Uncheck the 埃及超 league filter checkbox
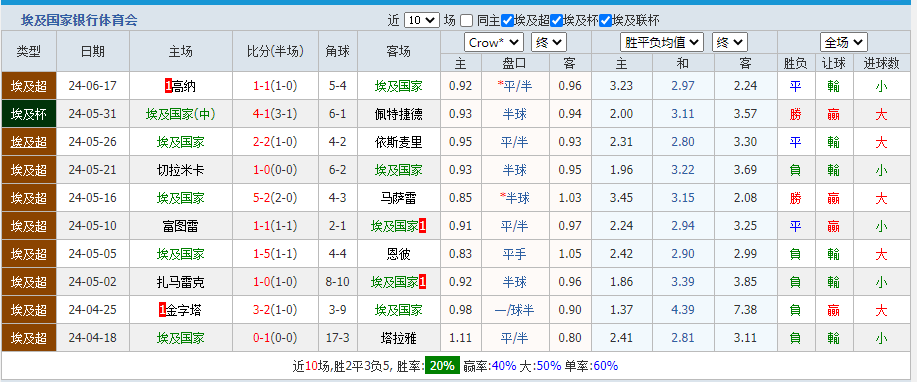The width and height of the screenshot is (917, 382). coord(508,21)
